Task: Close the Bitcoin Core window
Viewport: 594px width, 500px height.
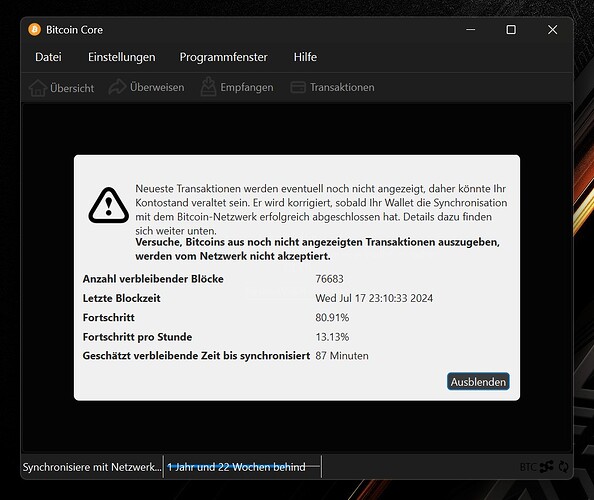Action: click(552, 30)
